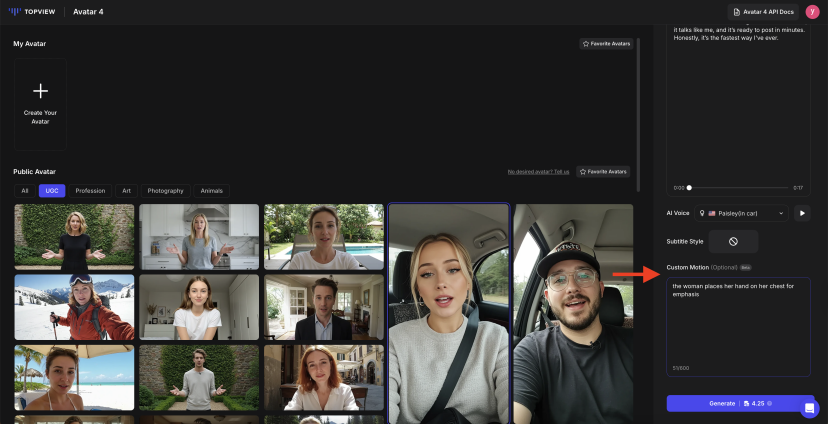Viewport: 828px width, 424px height.
Task: Open Avatar 4 API Docs
Action: tap(766, 12)
